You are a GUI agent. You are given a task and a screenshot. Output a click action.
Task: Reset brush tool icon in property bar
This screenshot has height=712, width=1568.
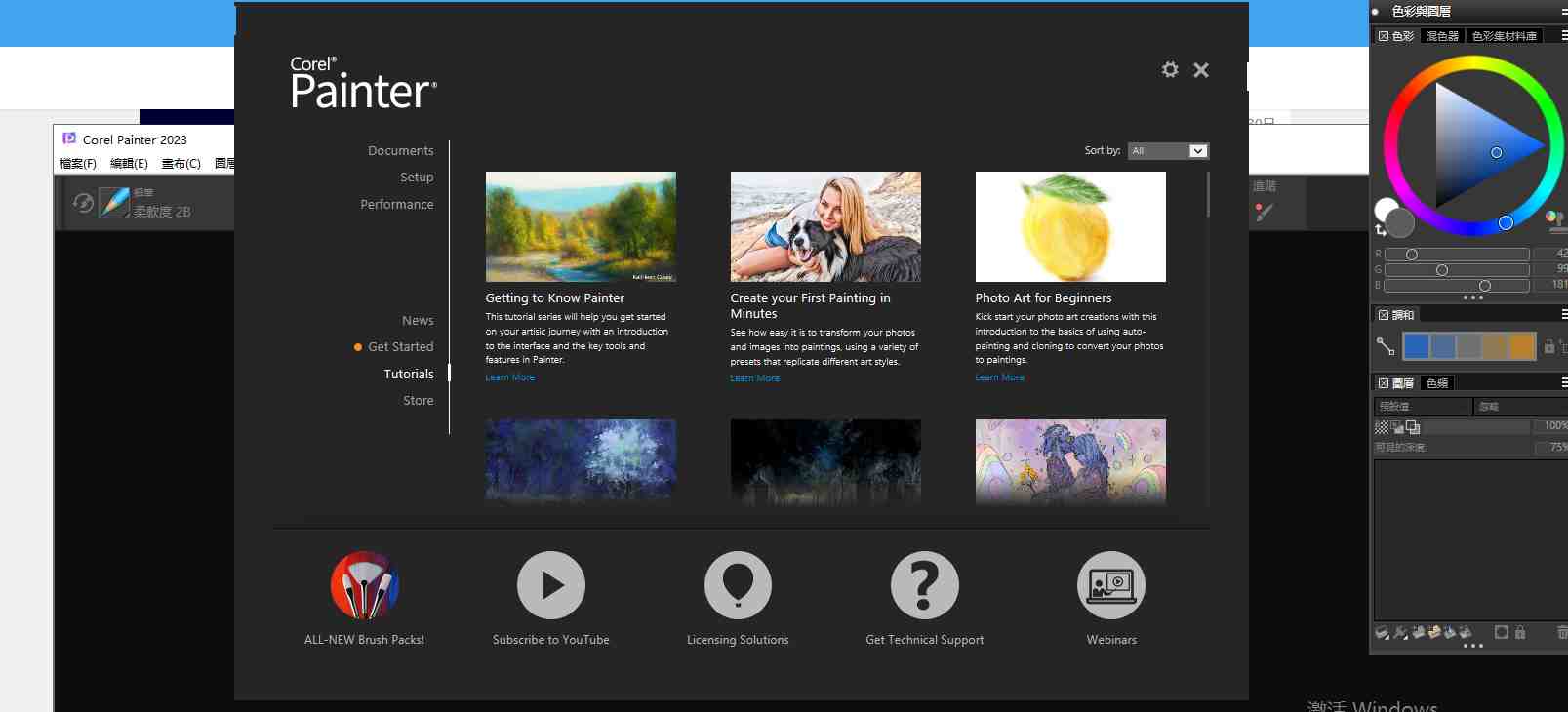click(x=84, y=203)
